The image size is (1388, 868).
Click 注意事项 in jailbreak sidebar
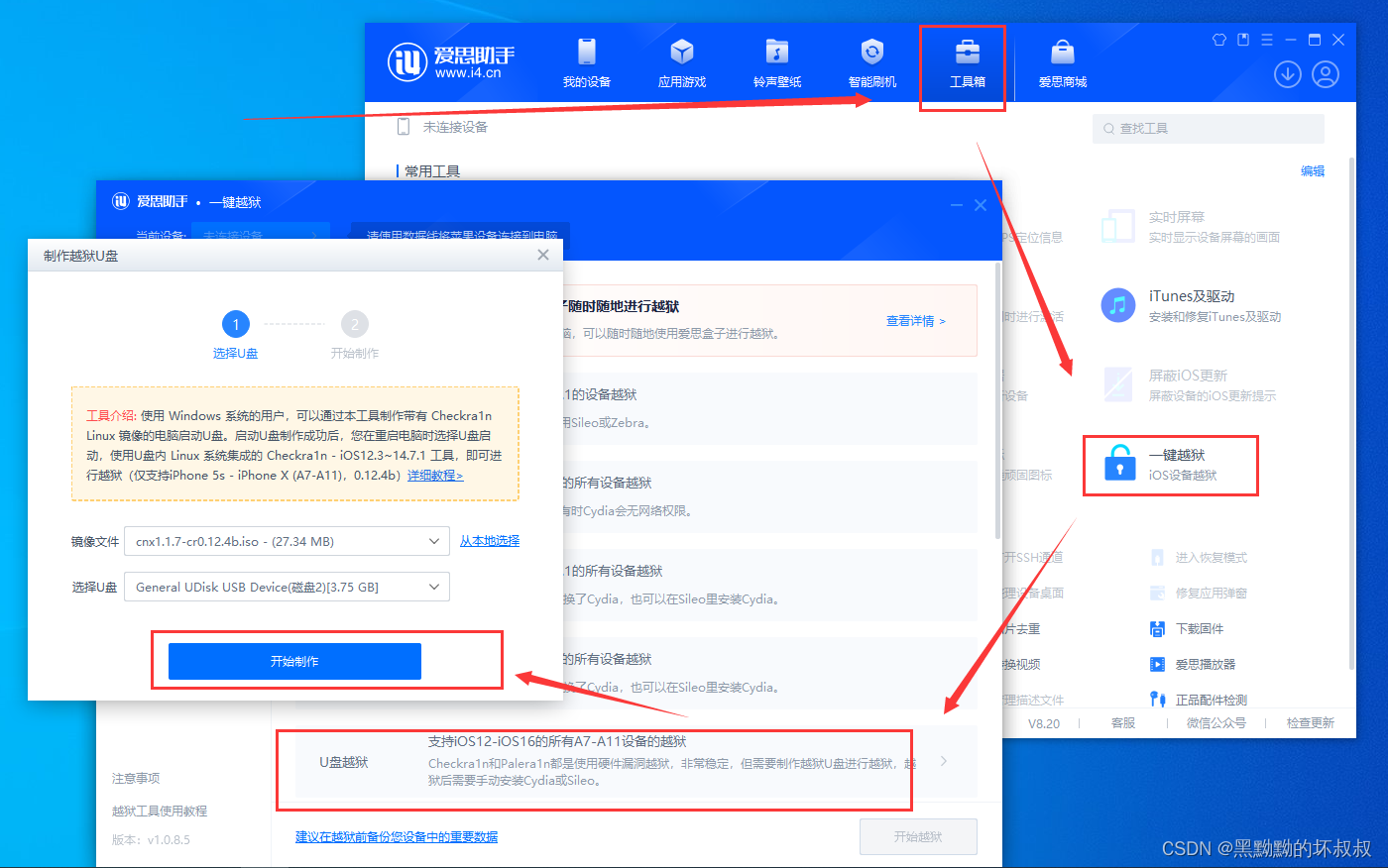pos(136,779)
